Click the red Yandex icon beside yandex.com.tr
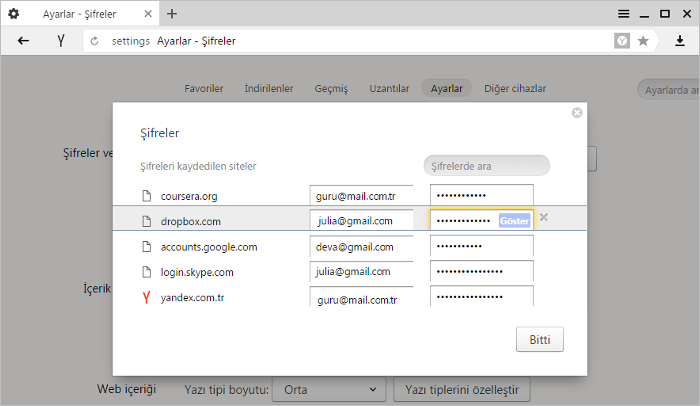Screen dimensions: 700x406 [146, 297]
